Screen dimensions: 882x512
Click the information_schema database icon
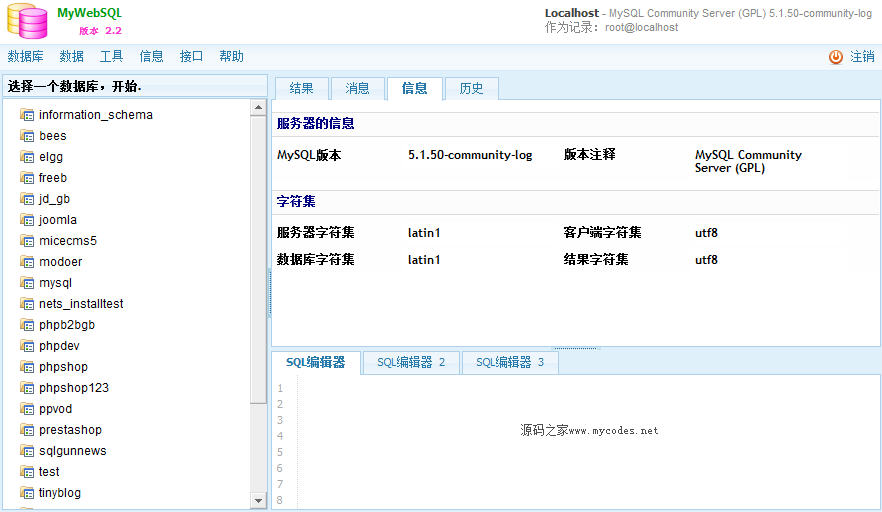click(x=27, y=115)
